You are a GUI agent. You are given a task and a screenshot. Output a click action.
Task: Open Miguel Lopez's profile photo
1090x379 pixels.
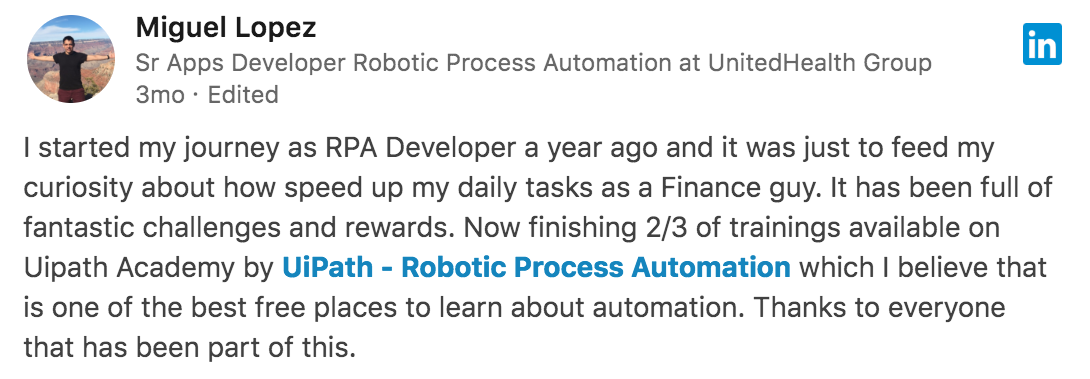pos(71,60)
